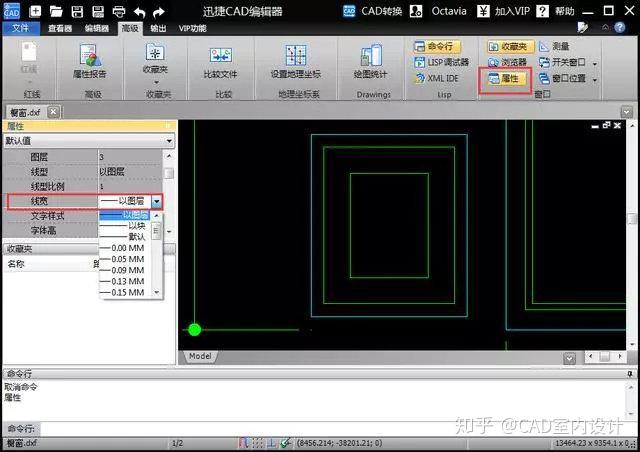Choose 0.05 MM lineweight option
The width and height of the screenshot is (640, 452).
[x=125, y=259]
